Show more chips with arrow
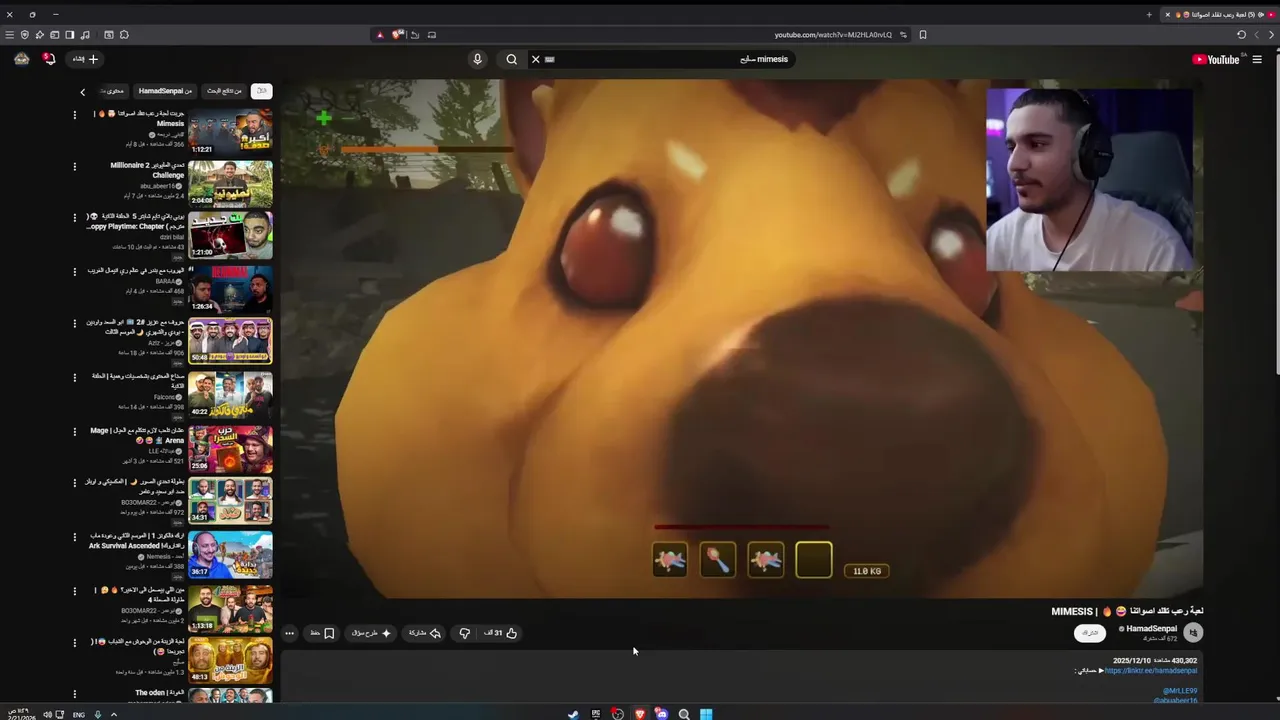This screenshot has height=720, width=1280. pyautogui.click(x=83, y=92)
